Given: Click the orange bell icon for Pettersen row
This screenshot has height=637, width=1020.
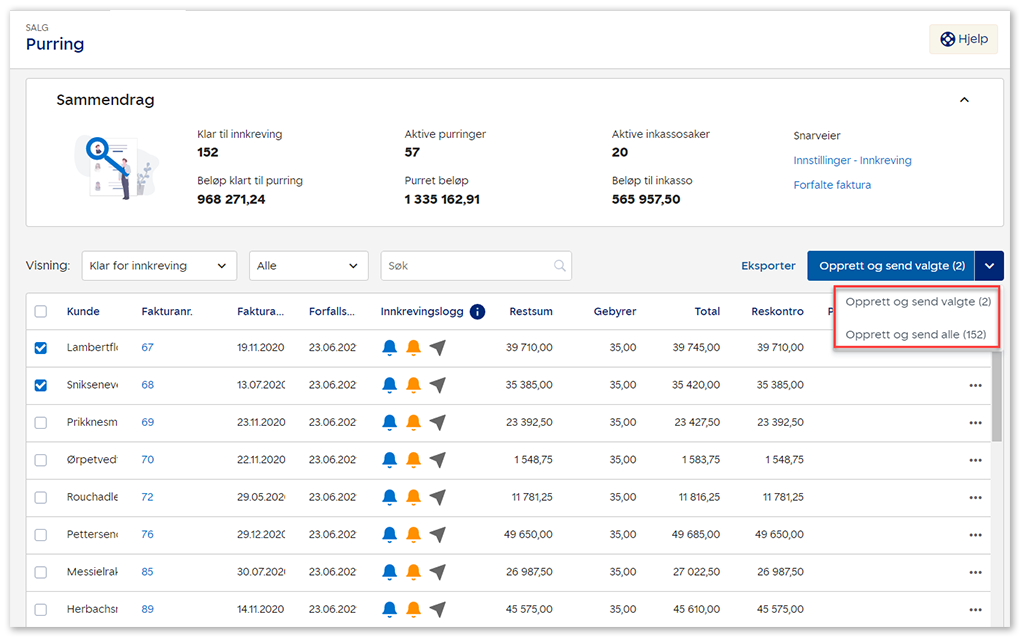Looking at the screenshot, I should coord(413,535).
